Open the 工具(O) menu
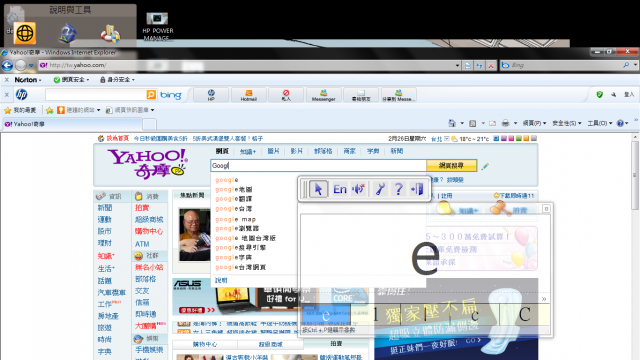Viewport: 640px width, 360px height. tap(599, 123)
